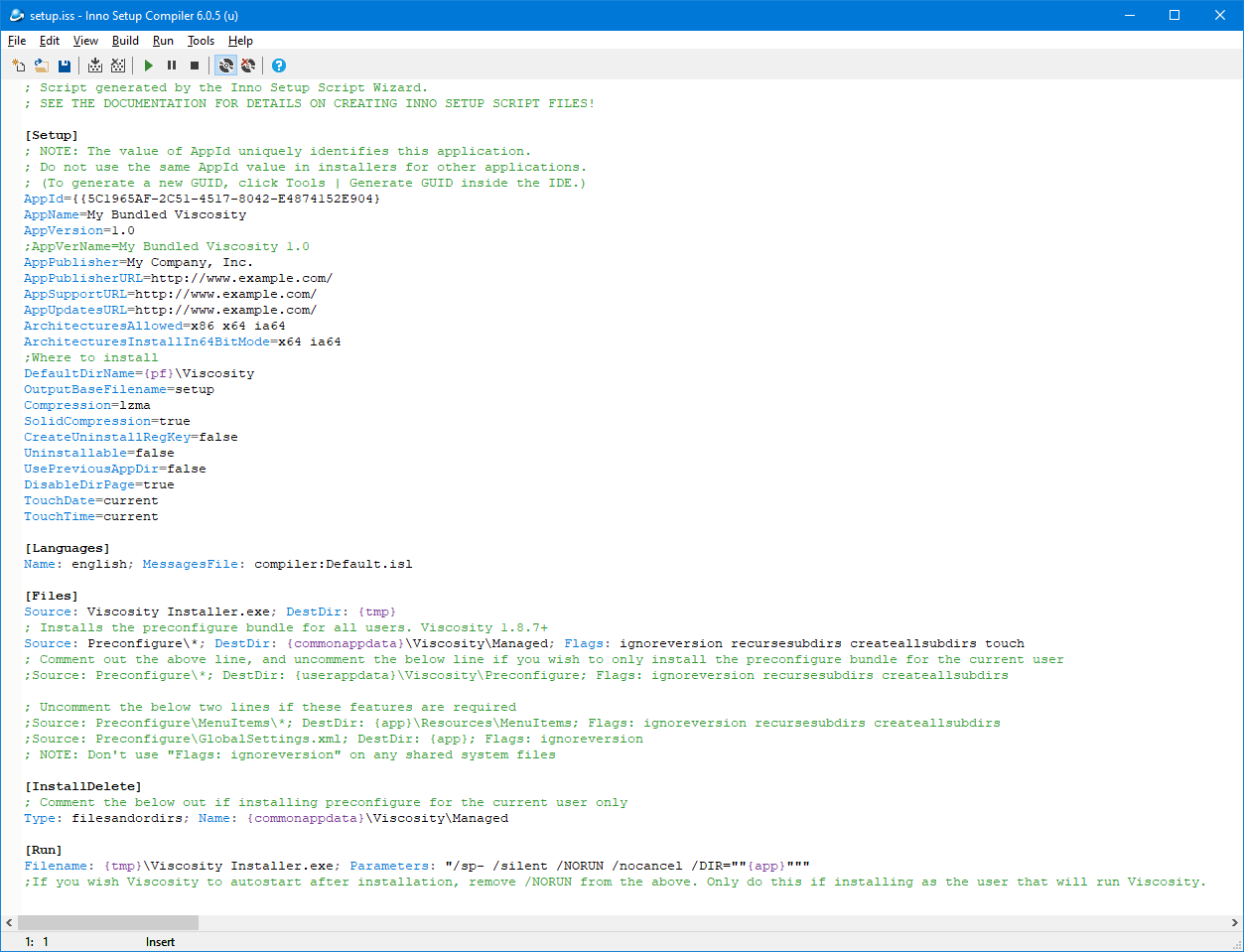The image size is (1244, 952).
Task: Click the UsePreviousAppDir=false line
Action: (x=115, y=469)
